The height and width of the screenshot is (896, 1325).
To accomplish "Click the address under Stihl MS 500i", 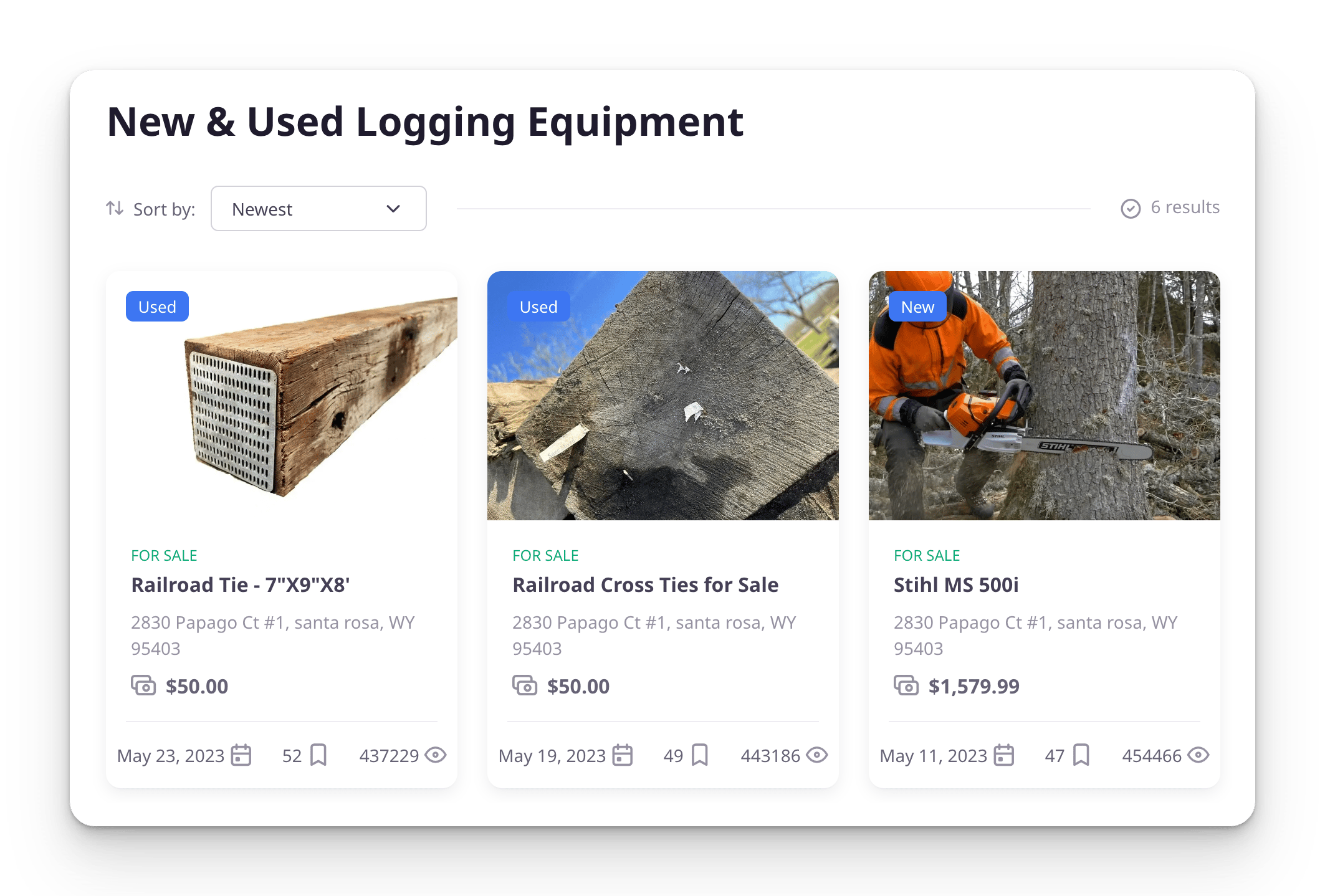I will [1036, 636].
